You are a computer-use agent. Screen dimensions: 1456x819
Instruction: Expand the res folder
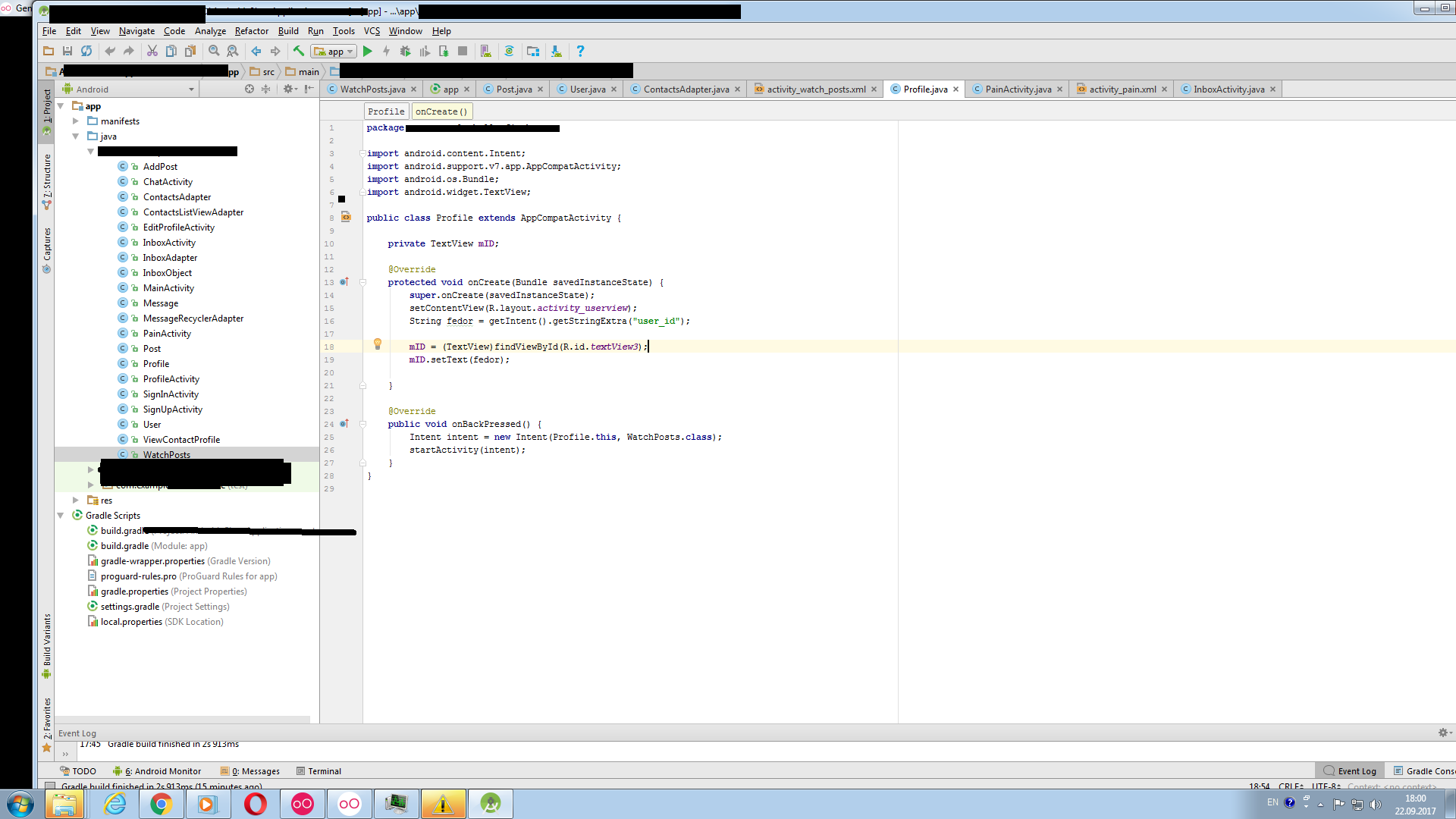[76, 500]
